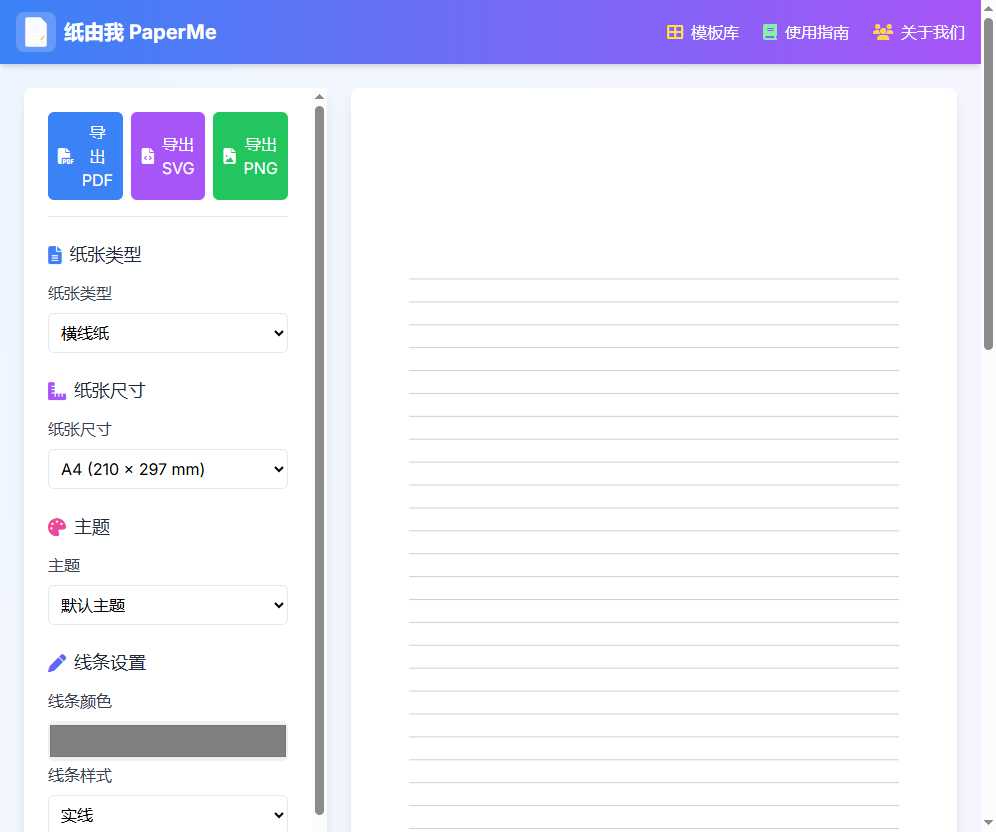Viewport: 996px width, 832px height.
Task: Open the 线条样式 dropdown showing 实线
Action: (167, 814)
